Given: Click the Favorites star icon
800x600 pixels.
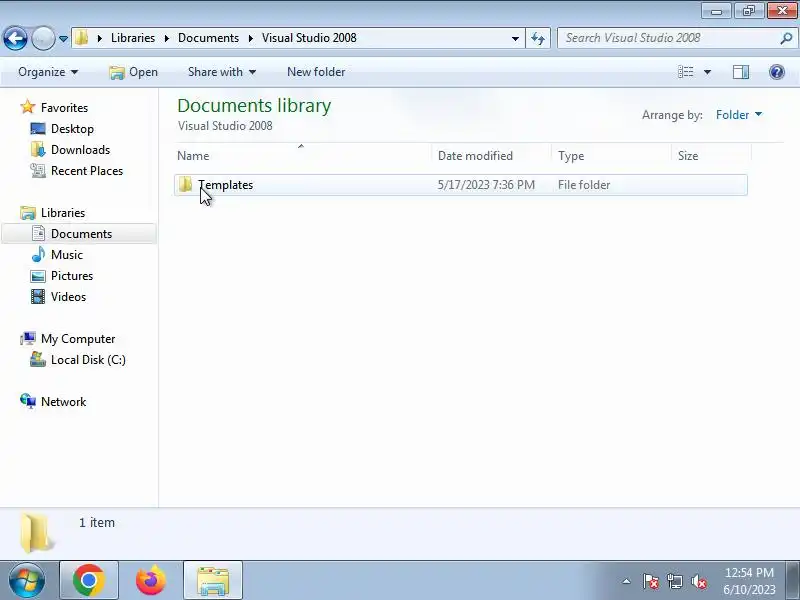Looking at the screenshot, I should pyautogui.click(x=28, y=107).
